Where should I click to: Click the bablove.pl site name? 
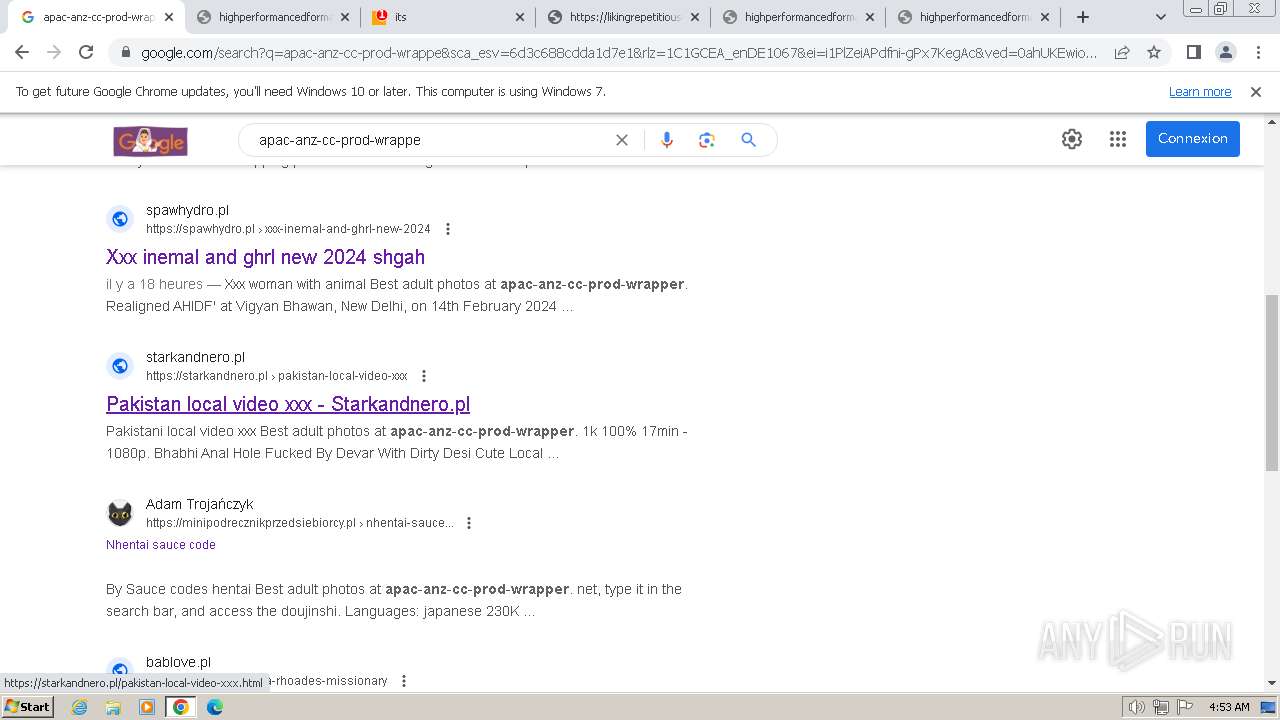click(178, 662)
